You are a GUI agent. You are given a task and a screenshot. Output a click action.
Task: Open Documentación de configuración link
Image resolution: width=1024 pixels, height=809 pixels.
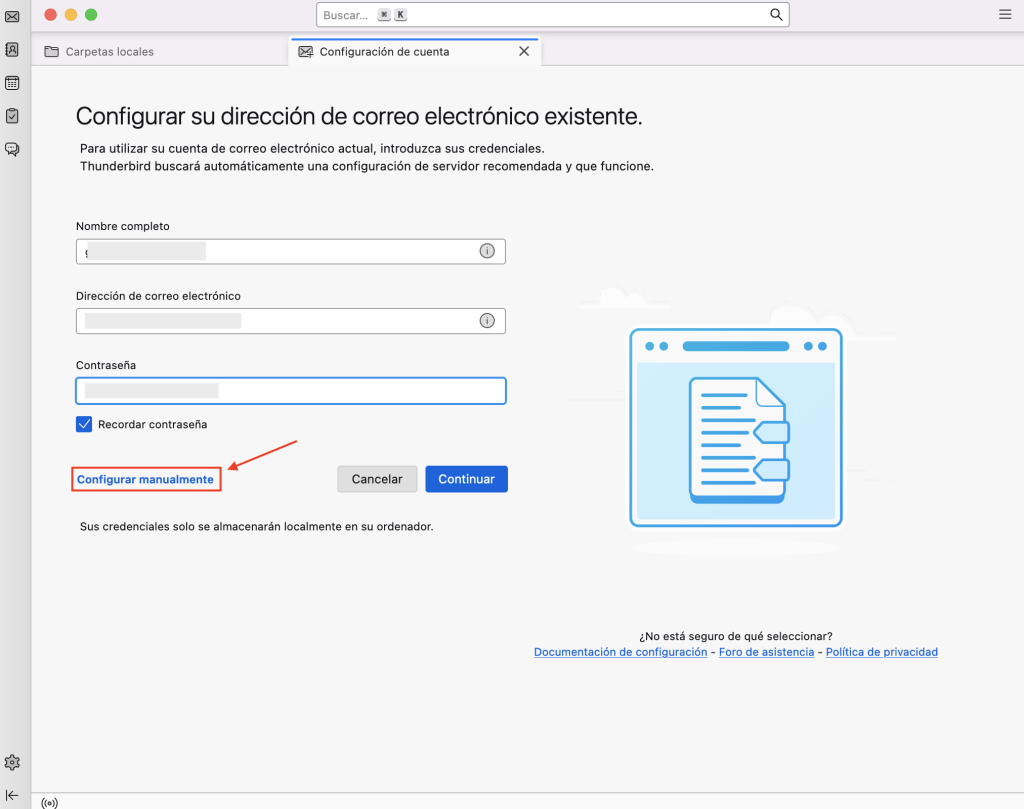tap(620, 652)
